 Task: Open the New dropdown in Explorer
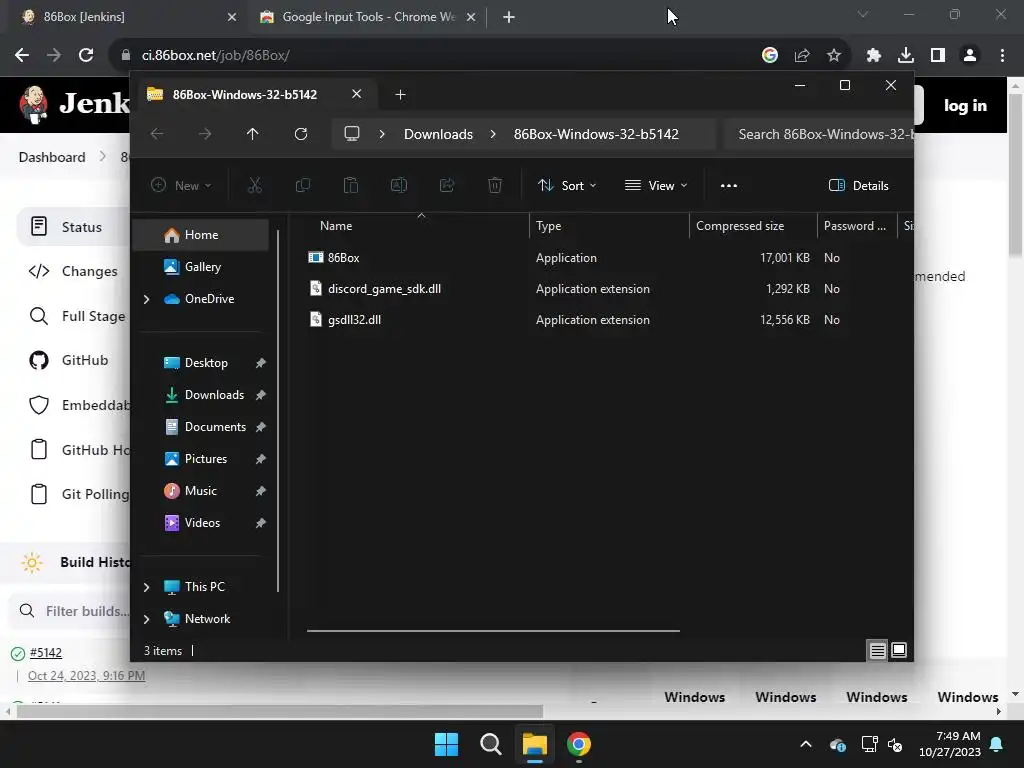(x=181, y=185)
